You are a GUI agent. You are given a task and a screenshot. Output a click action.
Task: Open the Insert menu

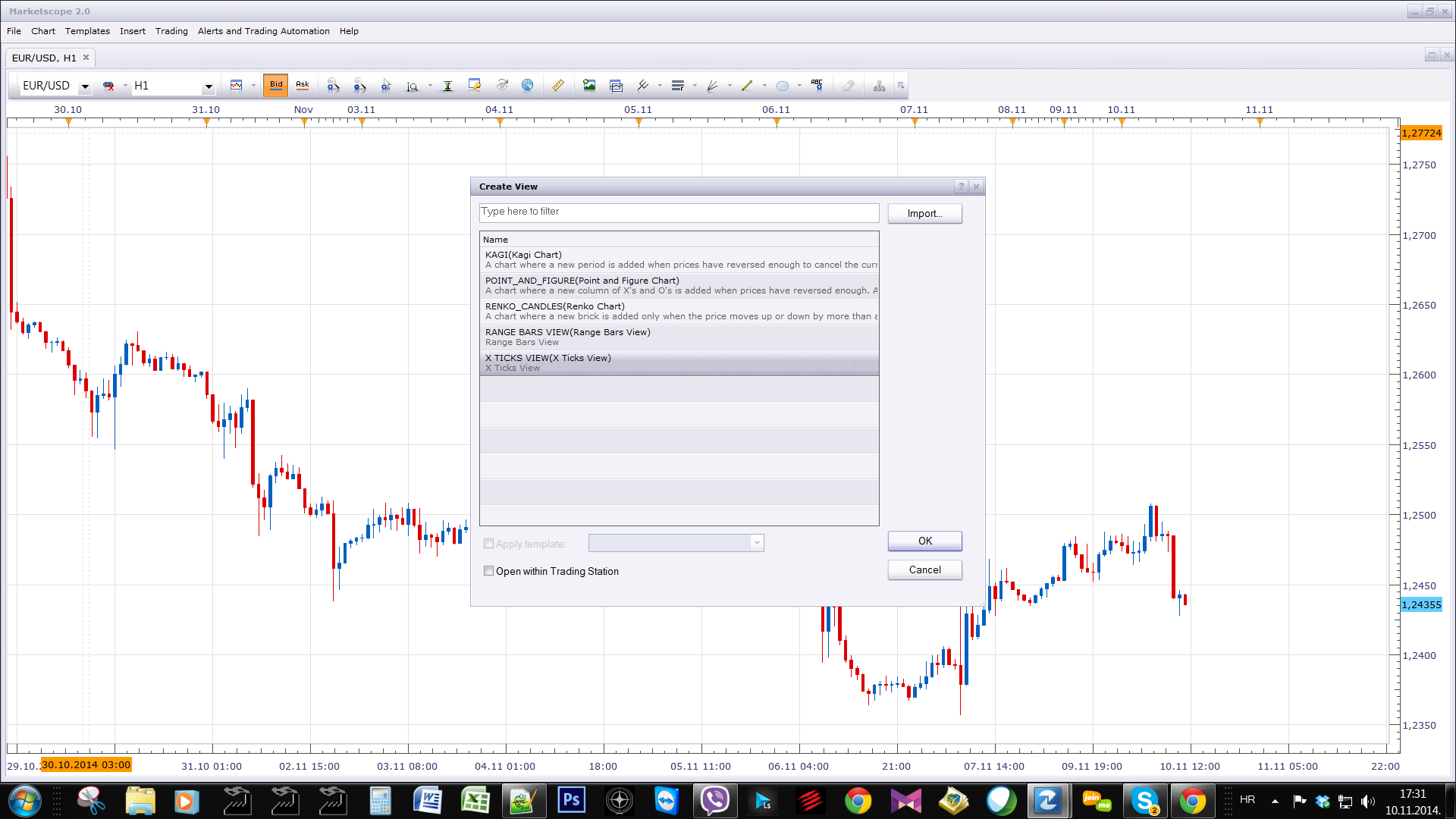tap(133, 31)
